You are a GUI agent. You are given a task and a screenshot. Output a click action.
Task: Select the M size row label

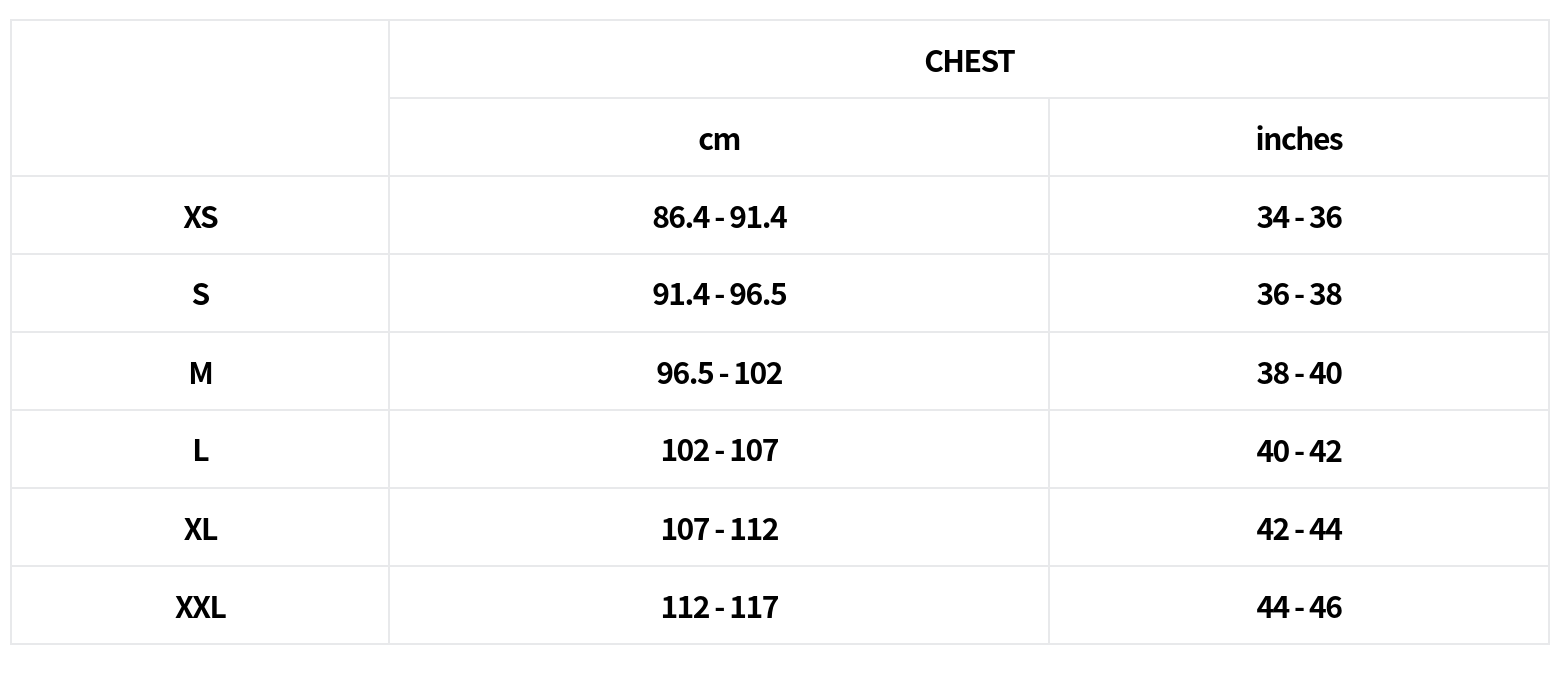[200, 373]
